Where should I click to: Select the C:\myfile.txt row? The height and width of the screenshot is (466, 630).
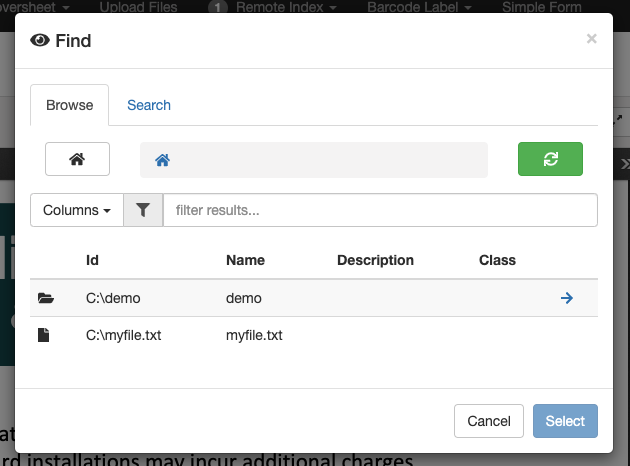(x=124, y=335)
